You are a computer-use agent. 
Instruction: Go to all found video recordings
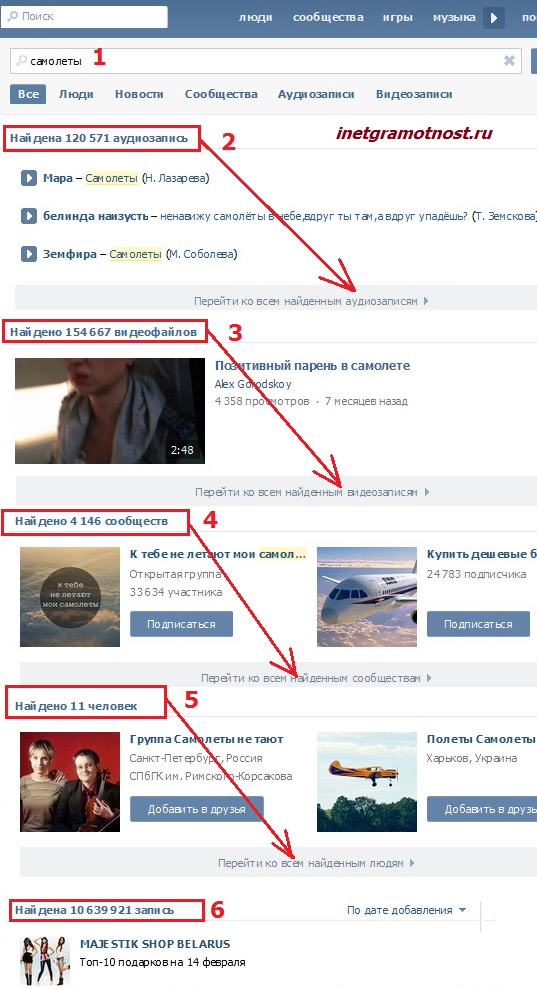tap(312, 492)
